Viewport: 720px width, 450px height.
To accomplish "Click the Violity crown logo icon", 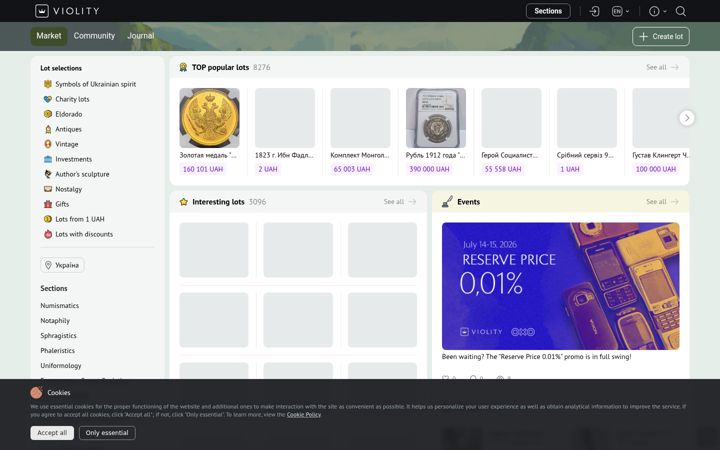I will [42, 11].
